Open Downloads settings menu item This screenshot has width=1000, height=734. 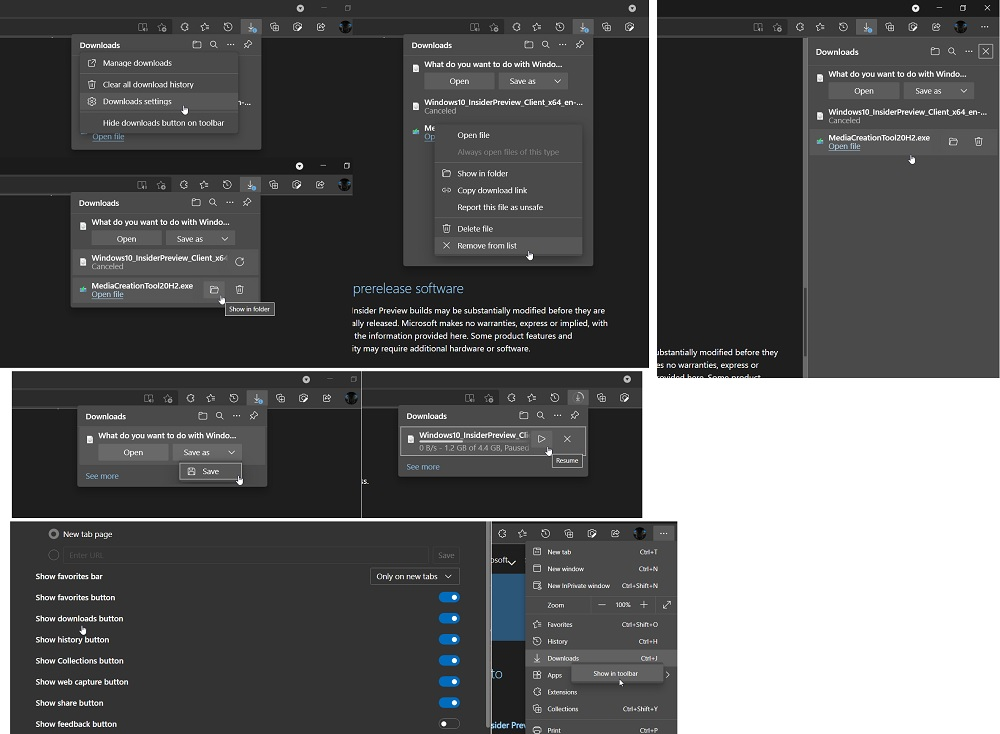point(159,101)
